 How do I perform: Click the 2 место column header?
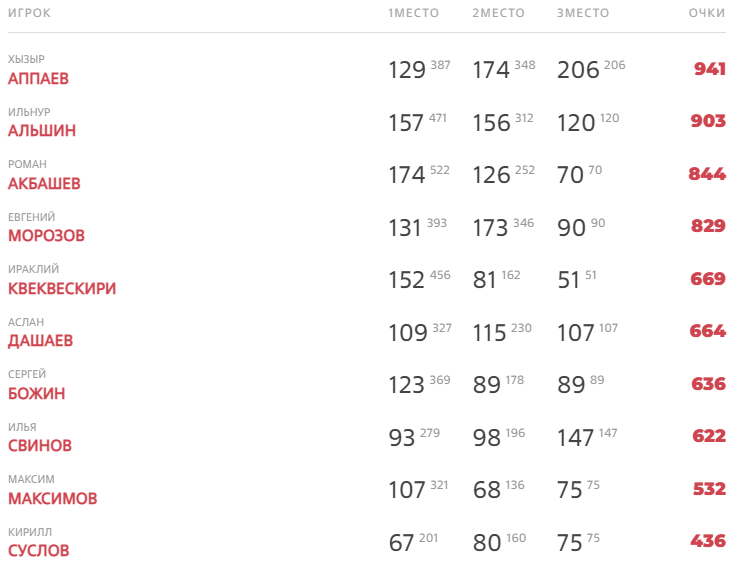(498, 13)
